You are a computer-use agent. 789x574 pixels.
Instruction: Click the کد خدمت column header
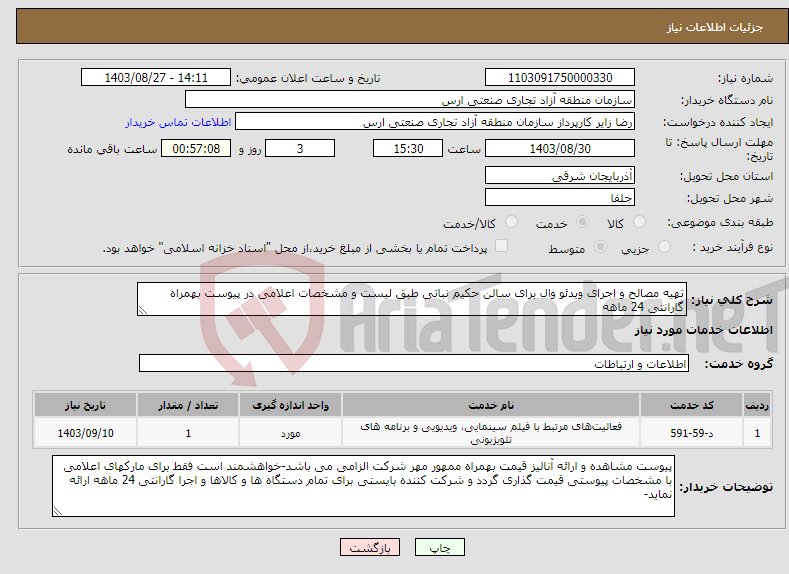coord(692,405)
